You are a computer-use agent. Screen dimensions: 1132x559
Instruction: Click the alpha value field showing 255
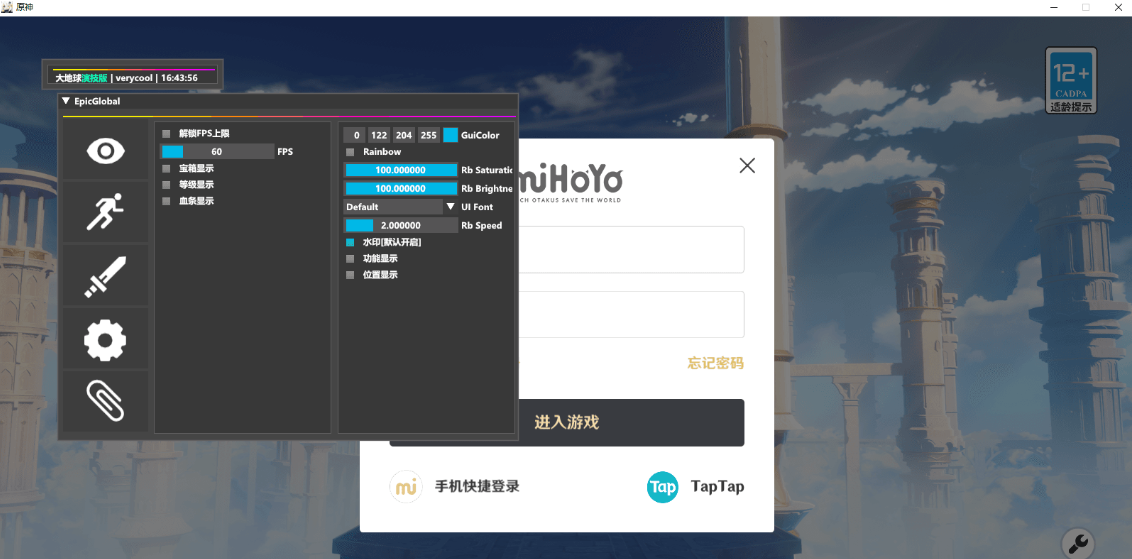click(429, 135)
